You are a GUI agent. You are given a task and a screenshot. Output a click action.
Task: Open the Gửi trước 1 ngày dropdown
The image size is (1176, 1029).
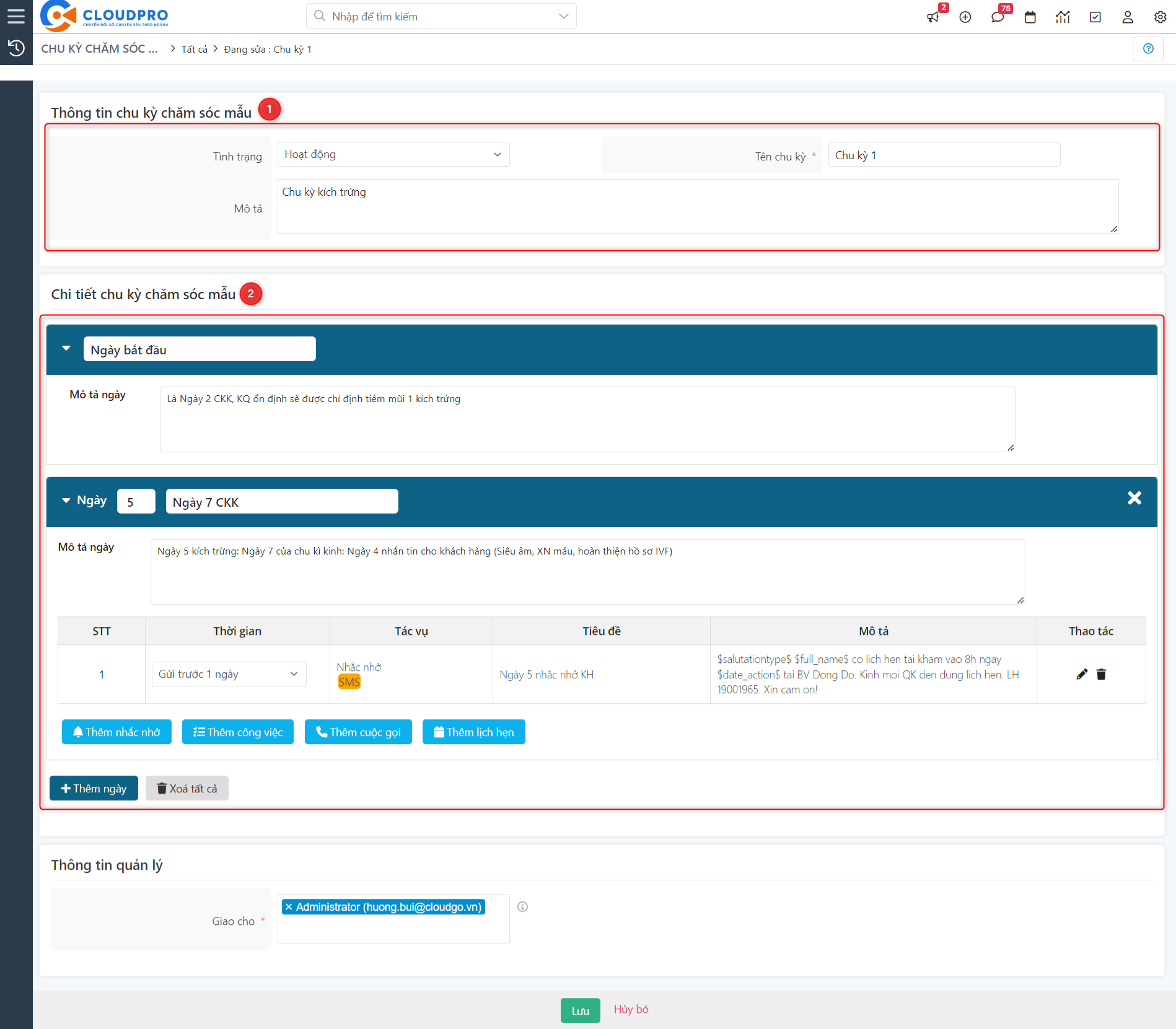coord(229,674)
